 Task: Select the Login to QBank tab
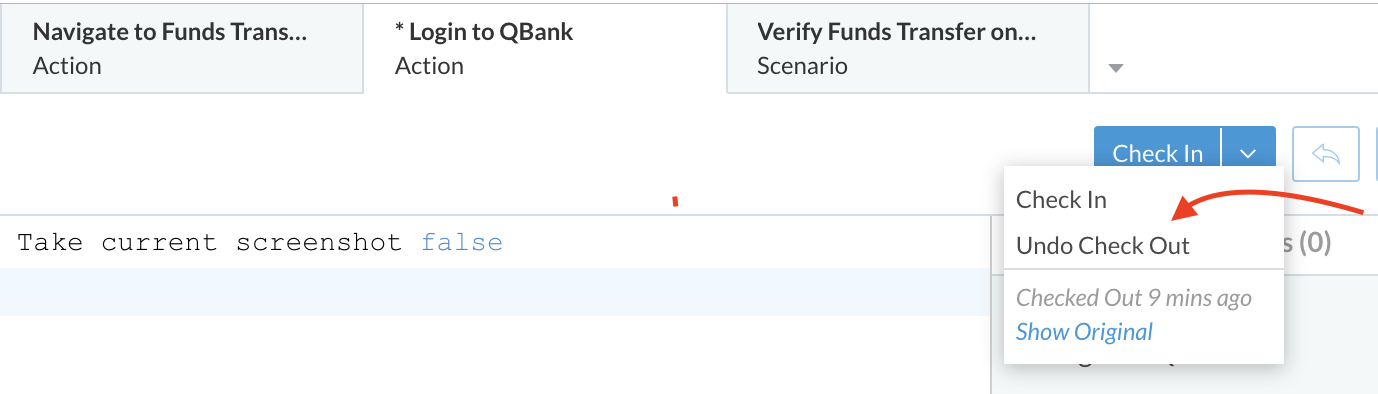coord(545,47)
